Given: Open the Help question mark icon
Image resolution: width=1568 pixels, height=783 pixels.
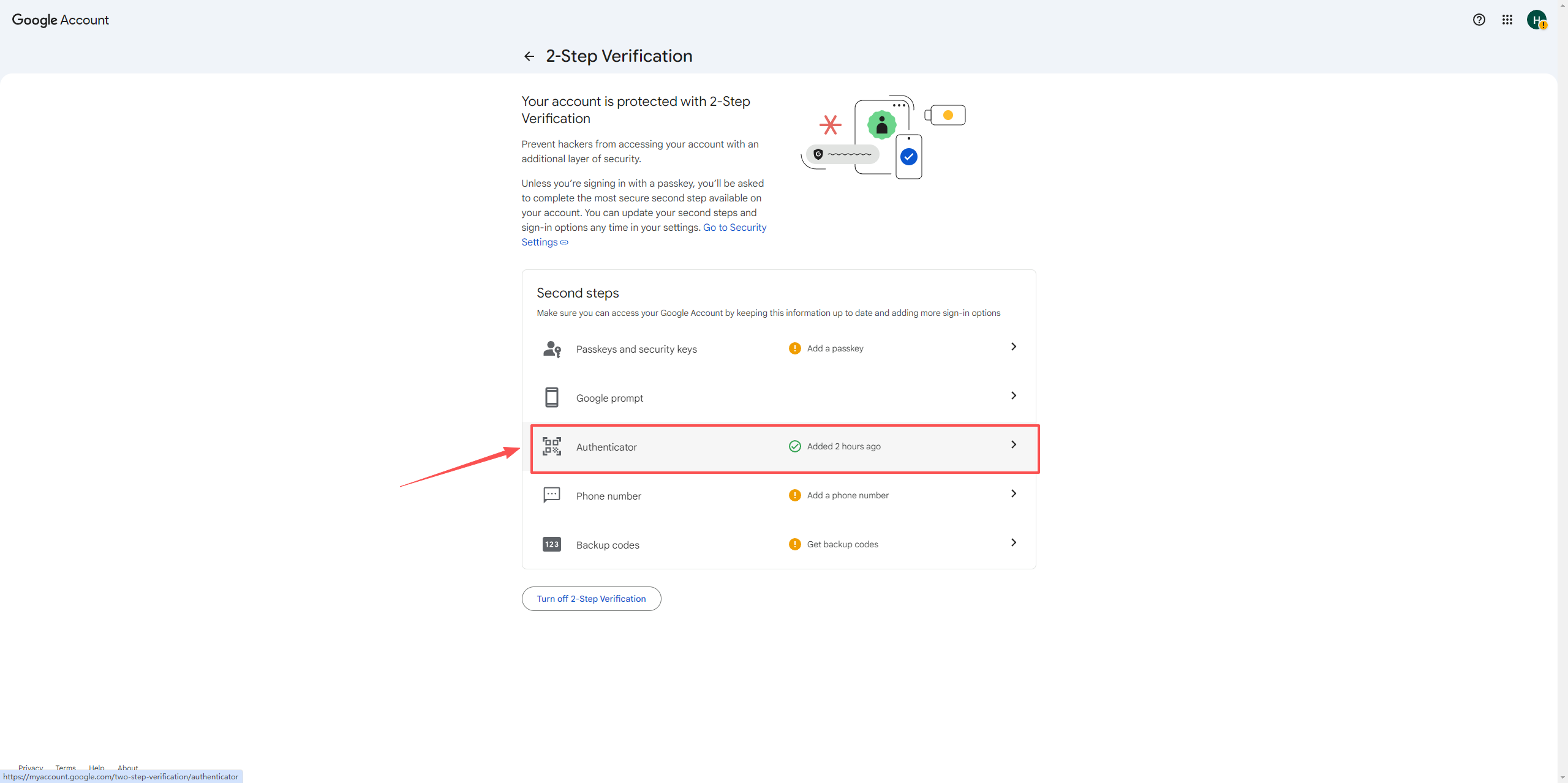Looking at the screenshot, I should pyautogui.click(x=1479, y=20).
